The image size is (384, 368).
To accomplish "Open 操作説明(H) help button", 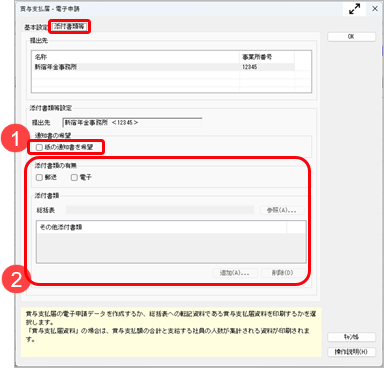I will pos(351,352).
